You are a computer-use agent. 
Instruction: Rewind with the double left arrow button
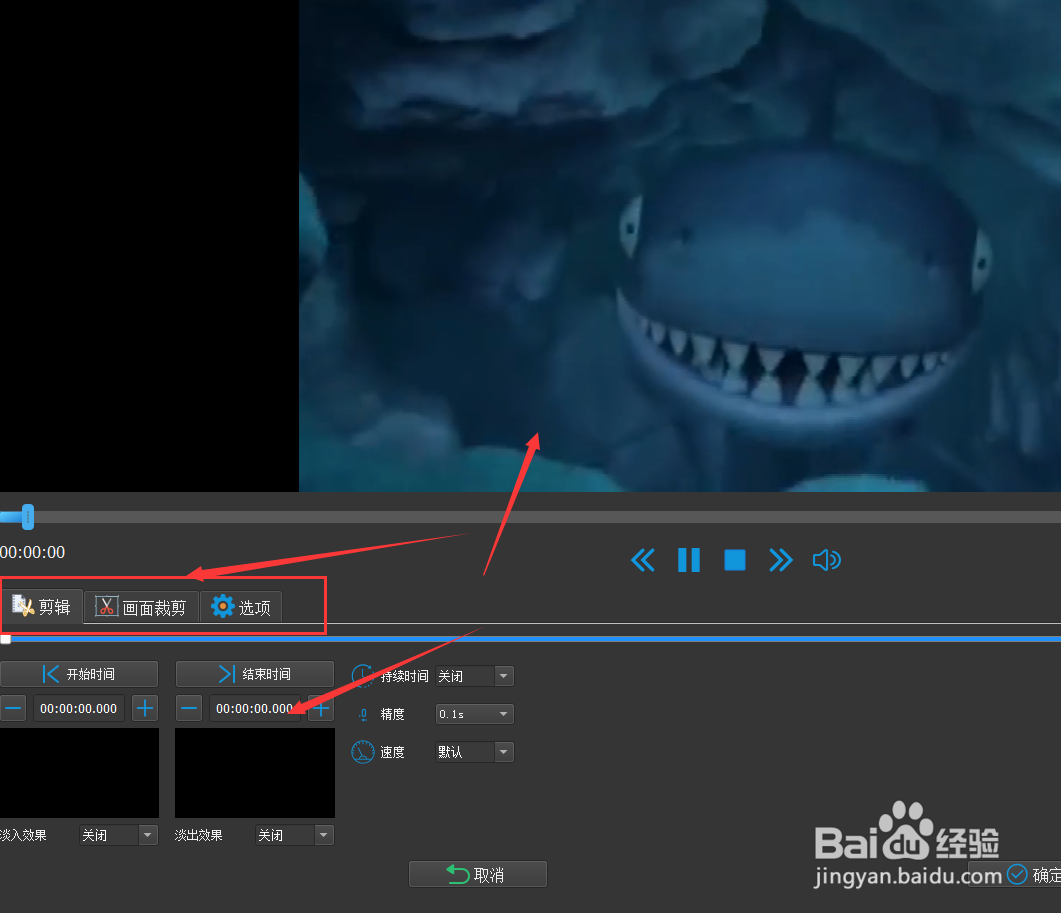tap(643, 560)
